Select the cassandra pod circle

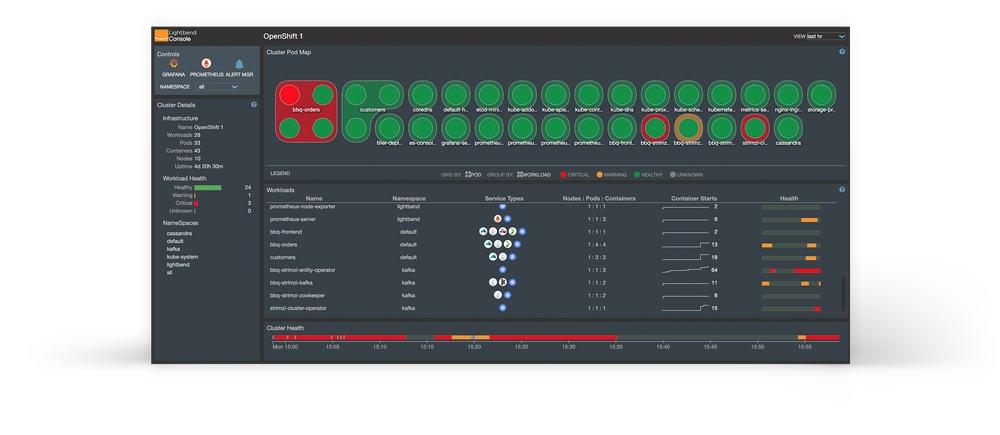point(788,128)
